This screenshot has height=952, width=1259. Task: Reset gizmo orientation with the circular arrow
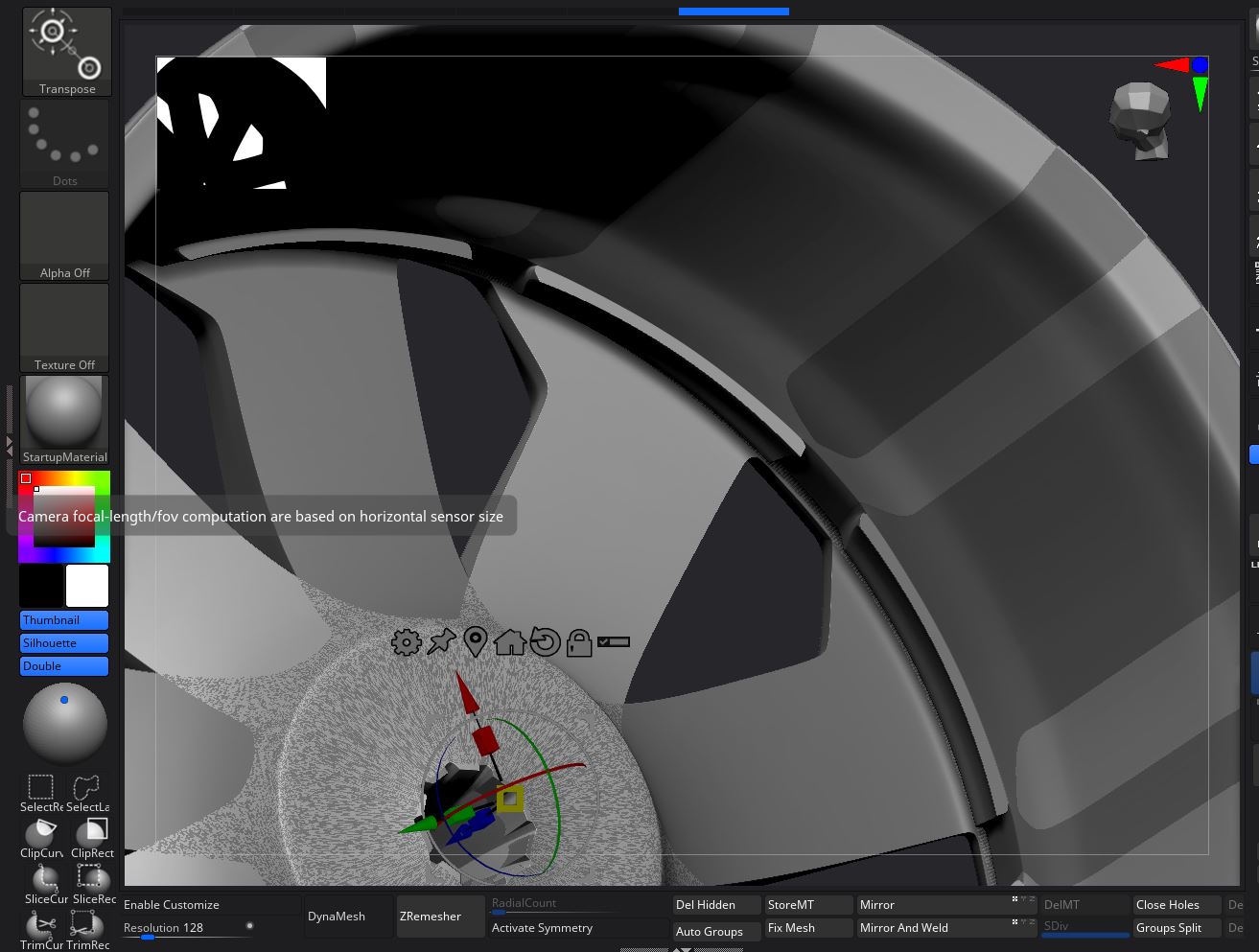pyautogui.click(x=545, y=642)
